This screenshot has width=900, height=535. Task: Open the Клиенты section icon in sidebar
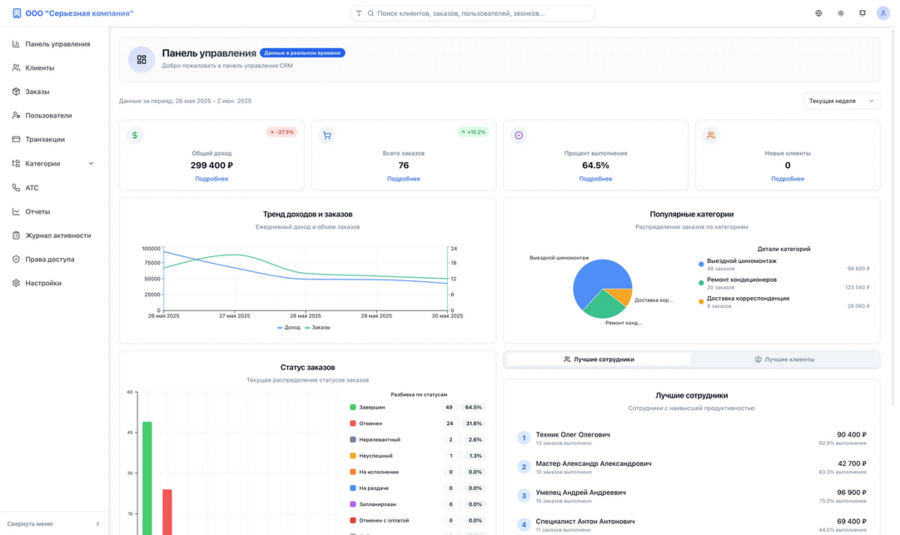[x=16, y=68]
